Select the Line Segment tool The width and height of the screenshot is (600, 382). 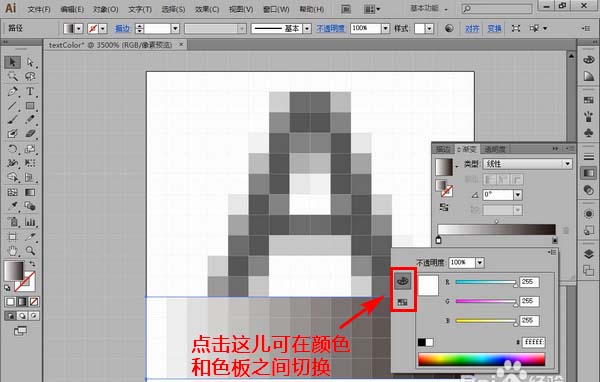13,105
